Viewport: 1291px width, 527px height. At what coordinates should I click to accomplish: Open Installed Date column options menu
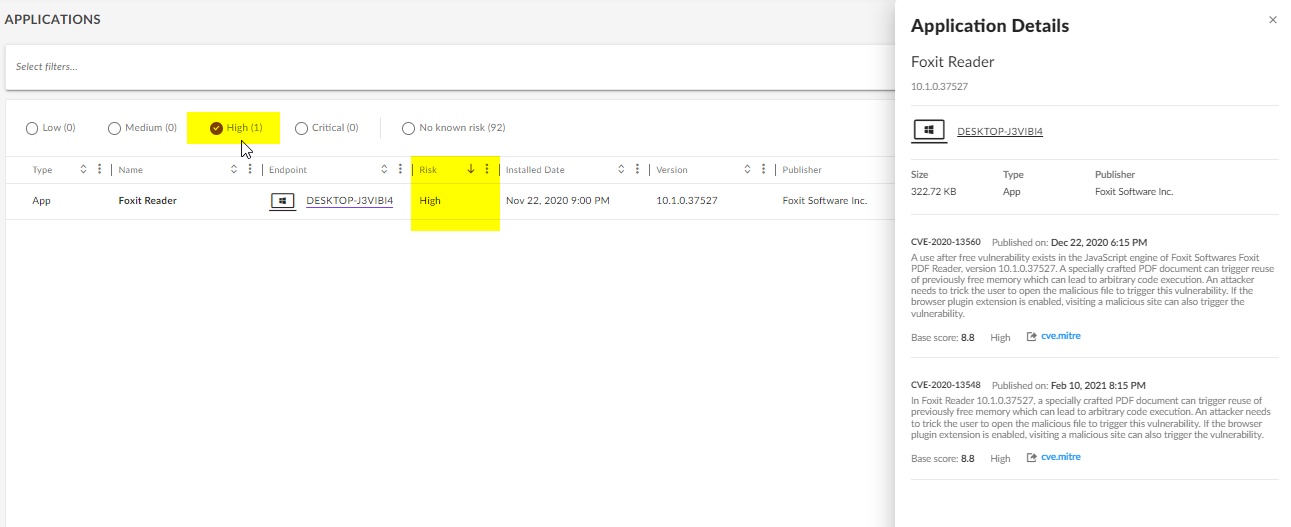point(636,170)
